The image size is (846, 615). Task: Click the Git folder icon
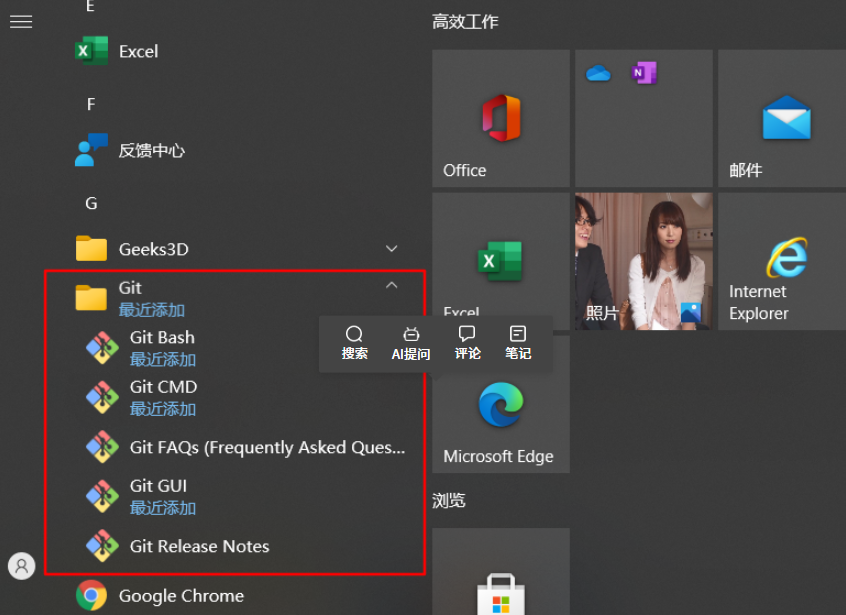pyautogui.click(x=91, y=298)
